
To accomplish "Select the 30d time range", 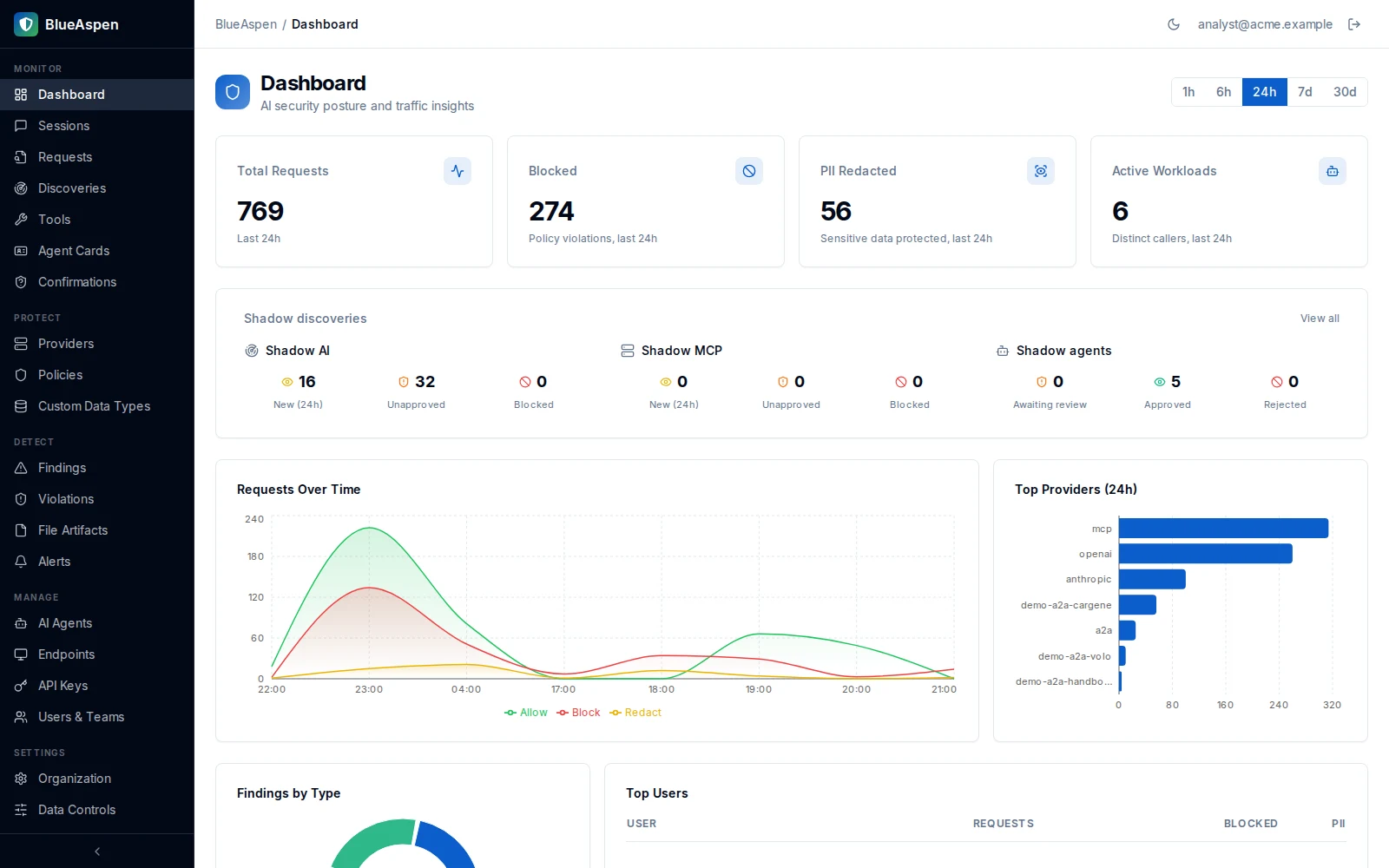I will coord(1345,92).
